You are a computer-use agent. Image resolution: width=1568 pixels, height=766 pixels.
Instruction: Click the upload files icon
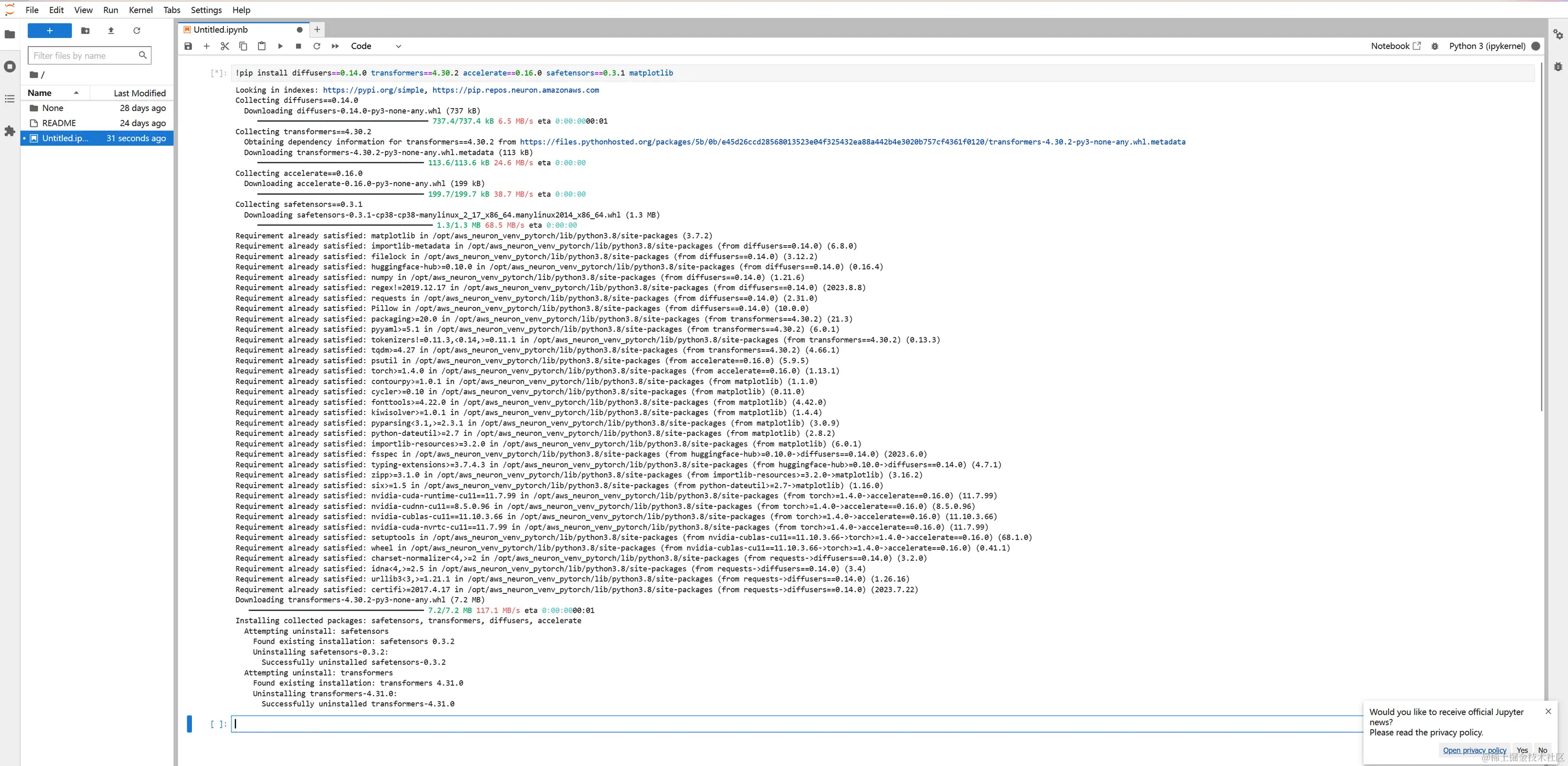click(x=111, y=31)
